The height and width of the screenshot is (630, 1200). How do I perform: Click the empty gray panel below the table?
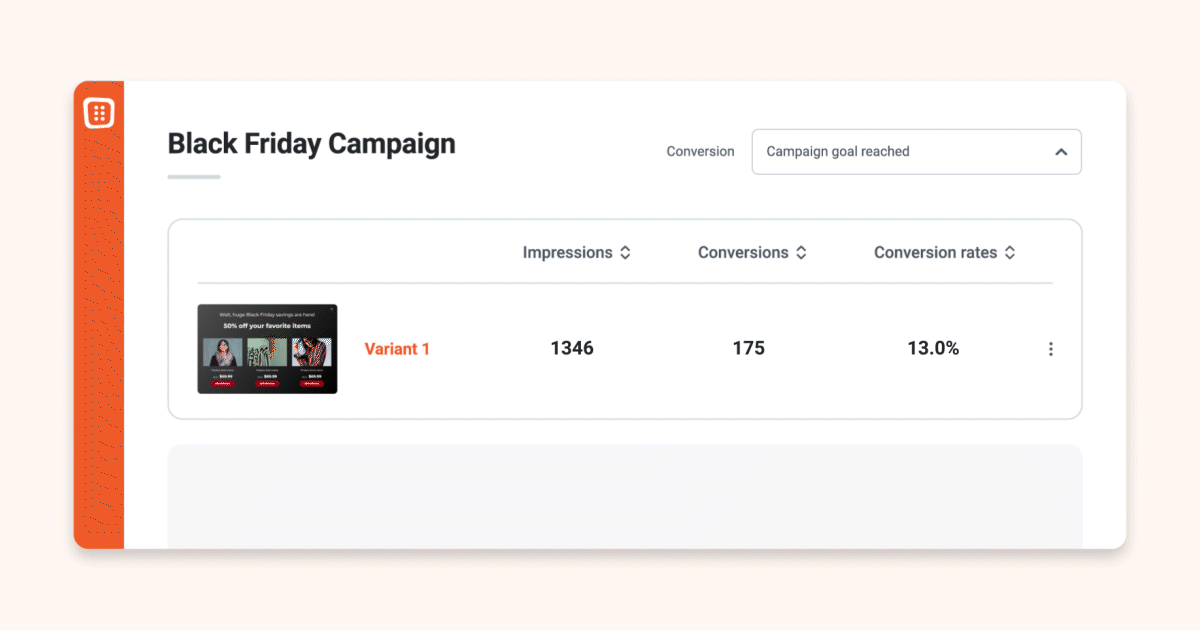[625, 496]
